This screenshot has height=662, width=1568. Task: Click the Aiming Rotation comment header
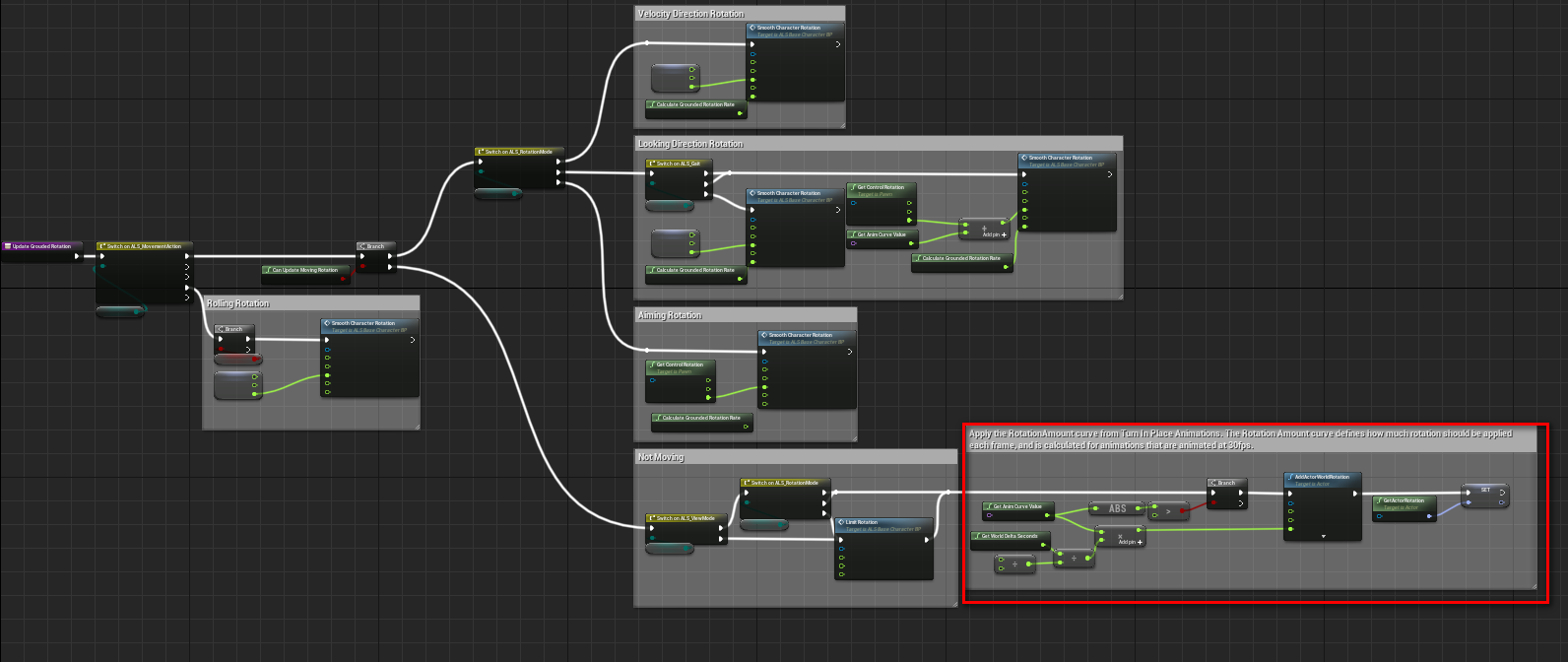pos(670,315)
